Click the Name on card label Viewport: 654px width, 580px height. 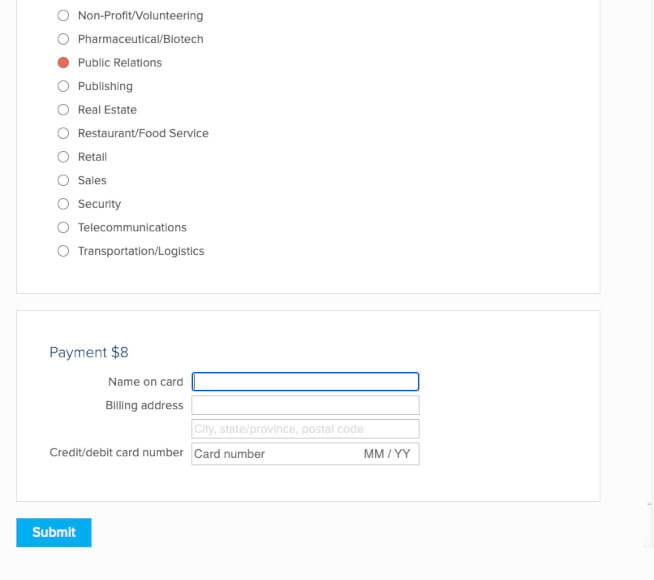coord(146,382)
